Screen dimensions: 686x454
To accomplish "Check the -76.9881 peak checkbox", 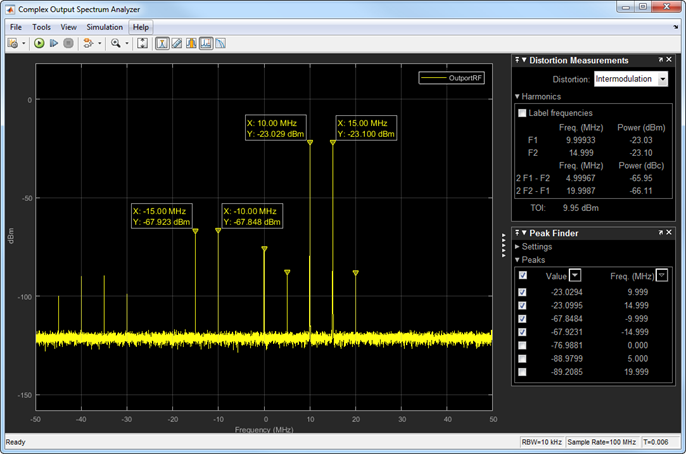I will [x=522, y=345].
